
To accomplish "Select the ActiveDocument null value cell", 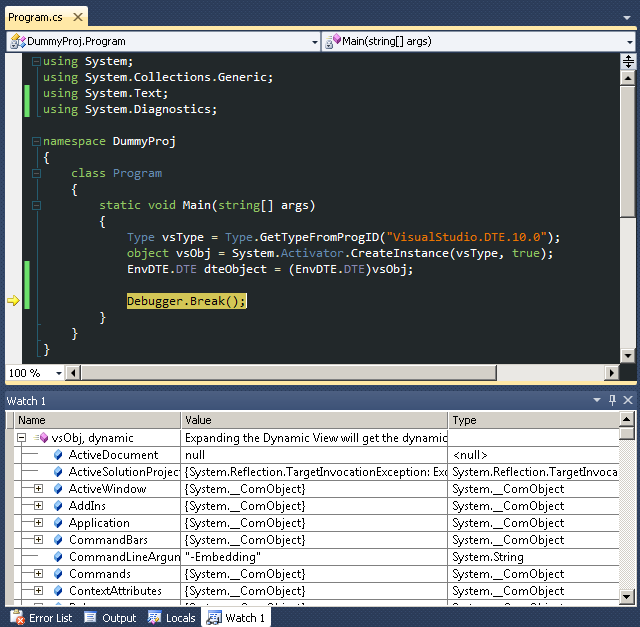I will 314,455.
